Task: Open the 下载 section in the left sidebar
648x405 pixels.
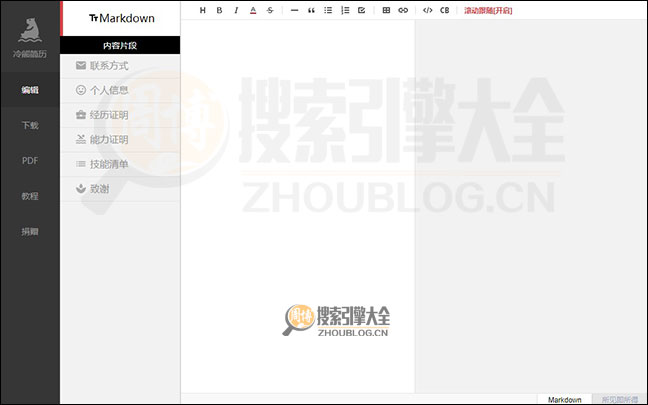Action: 30,125
